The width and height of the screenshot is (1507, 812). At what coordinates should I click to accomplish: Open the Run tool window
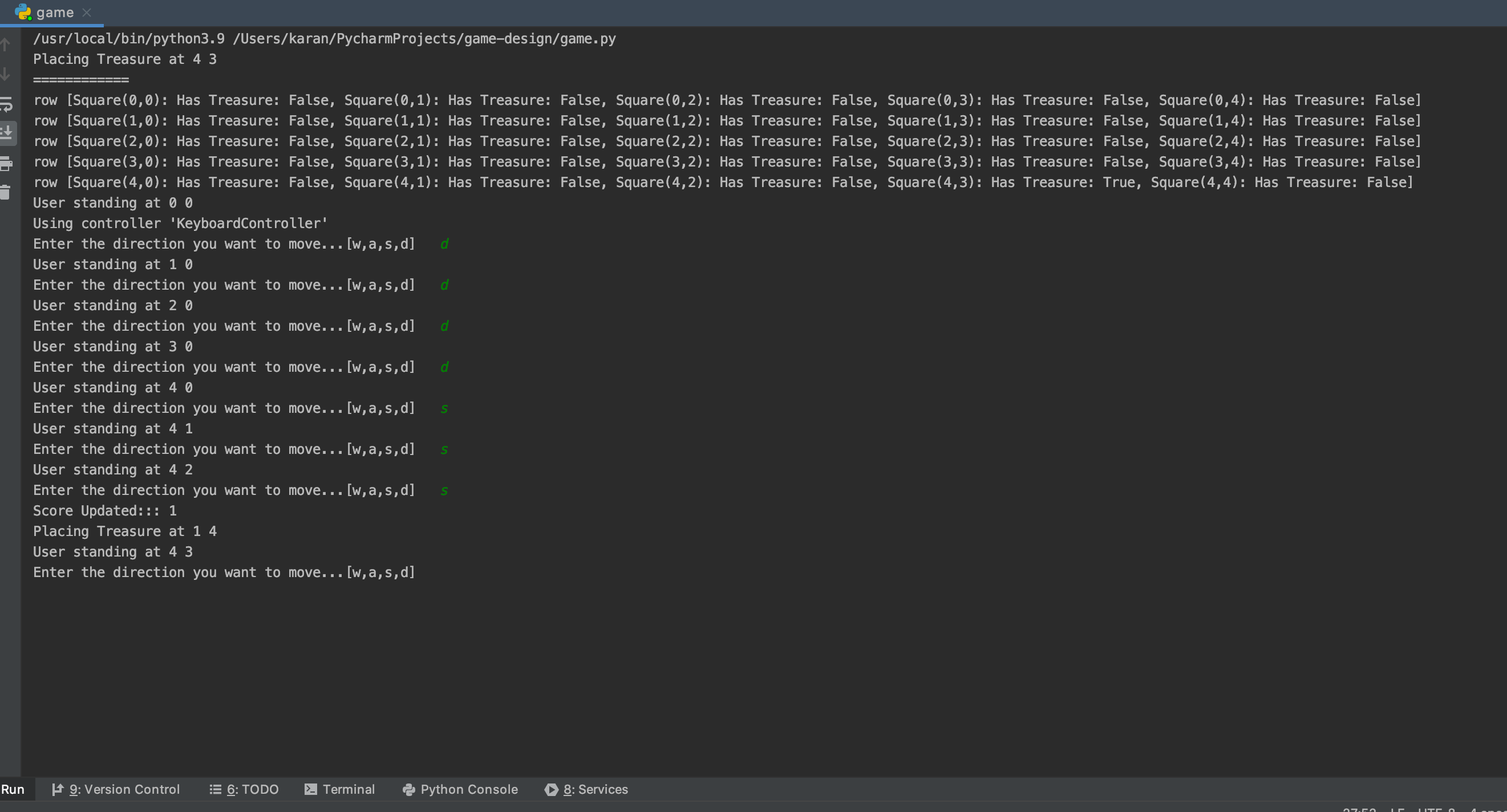click(x=13, y=789)
